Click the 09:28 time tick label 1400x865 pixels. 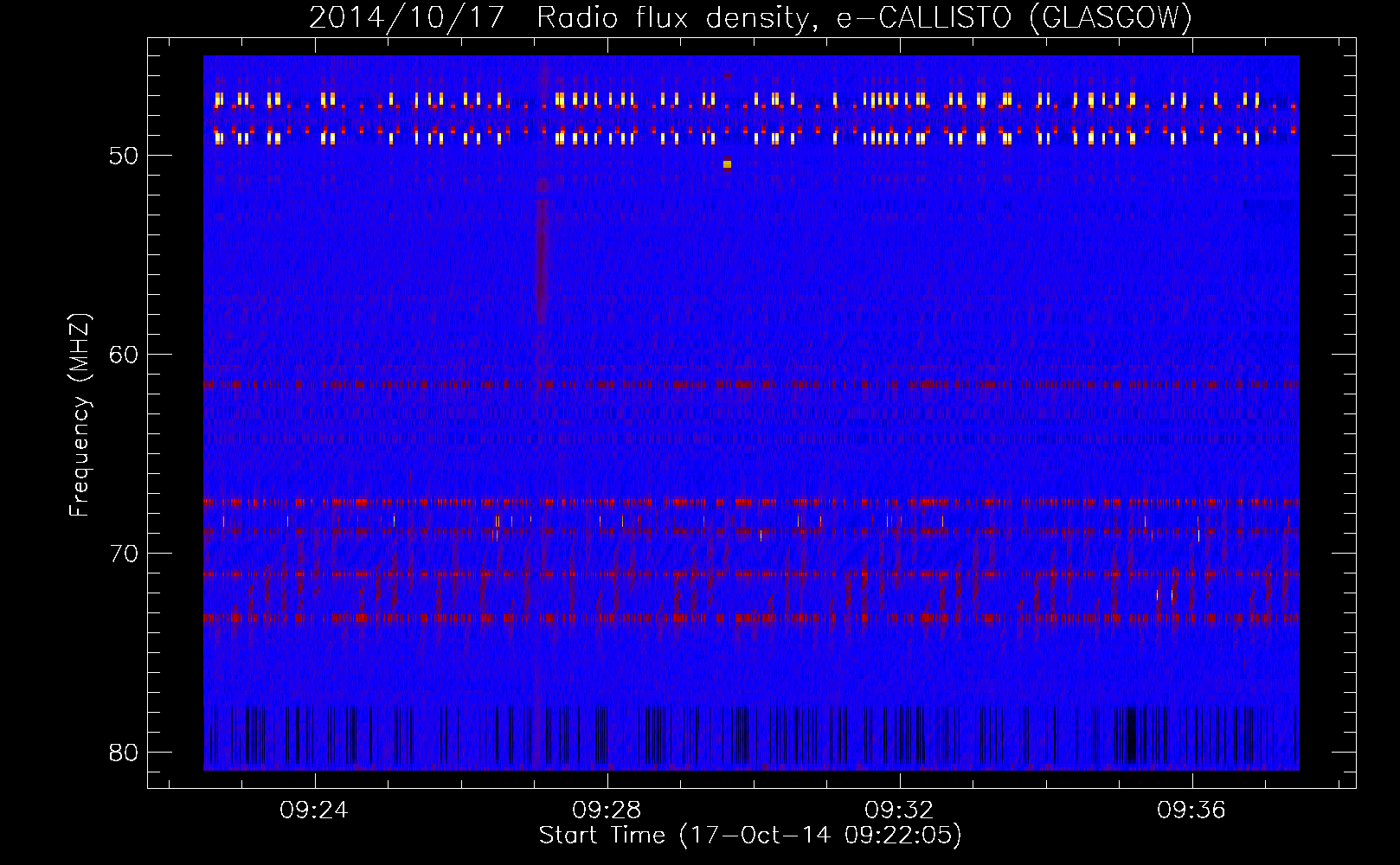[607, 811]
